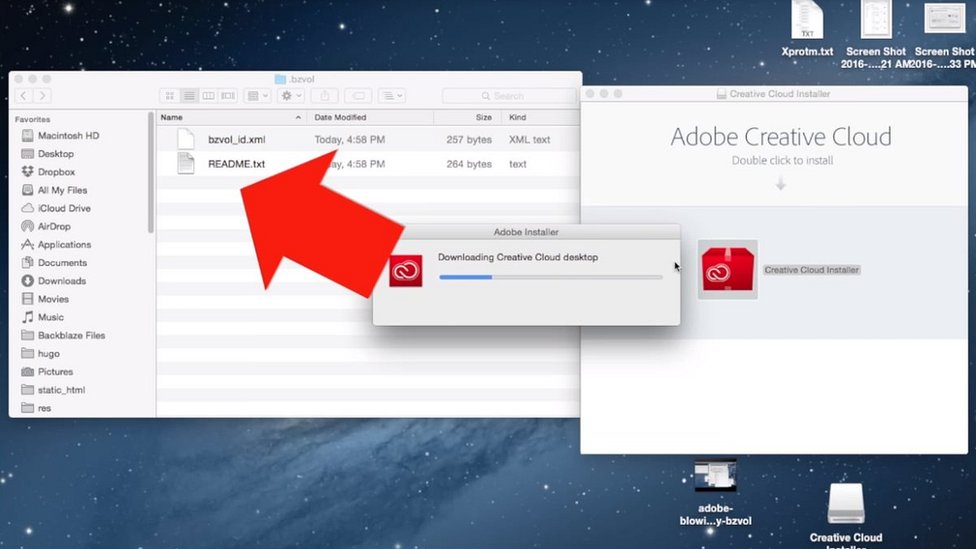
Task: Click the Creative Cloud Installer label
Action: tap(812, 270)
